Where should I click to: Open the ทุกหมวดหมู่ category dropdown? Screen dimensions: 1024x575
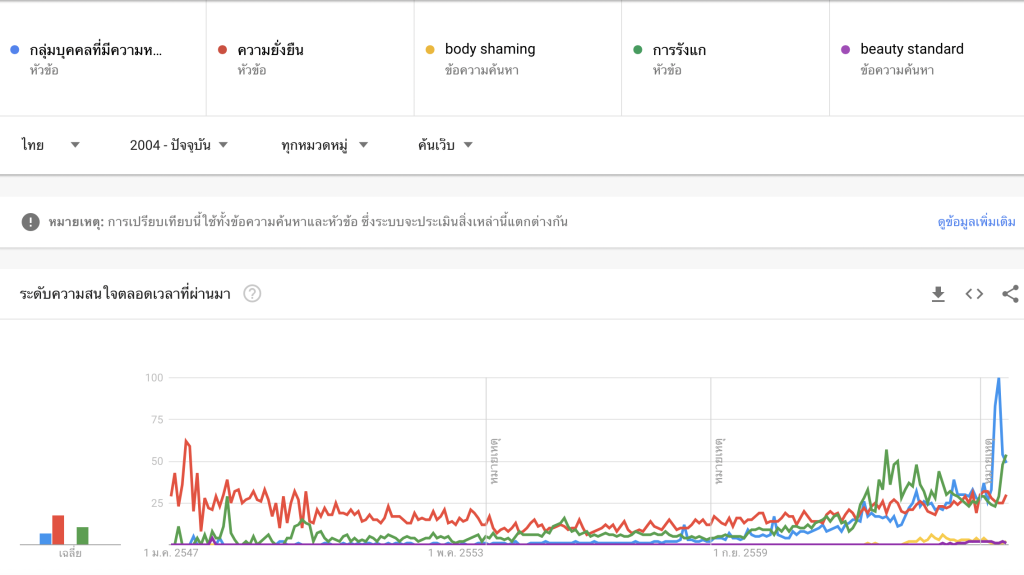[325, 145]
